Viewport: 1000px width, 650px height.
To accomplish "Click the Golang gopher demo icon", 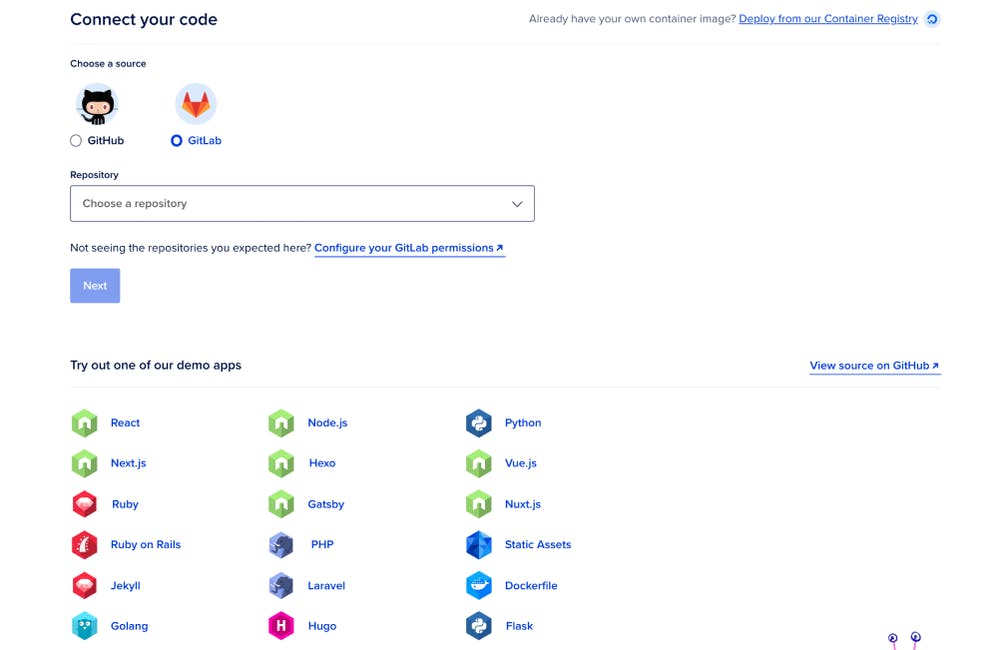I will [x=84, y=626].
